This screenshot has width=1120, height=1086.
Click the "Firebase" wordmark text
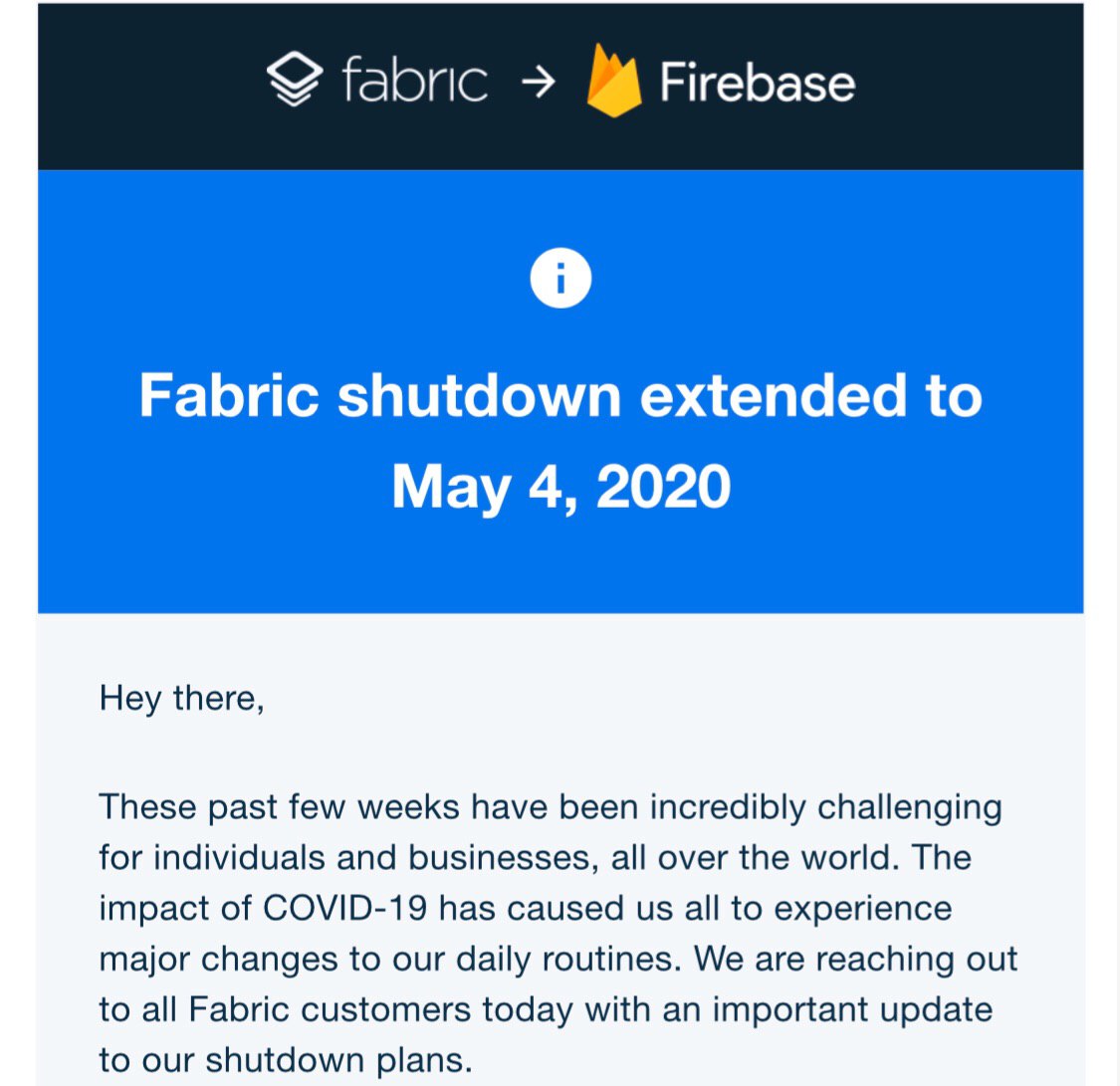(757, 84)
